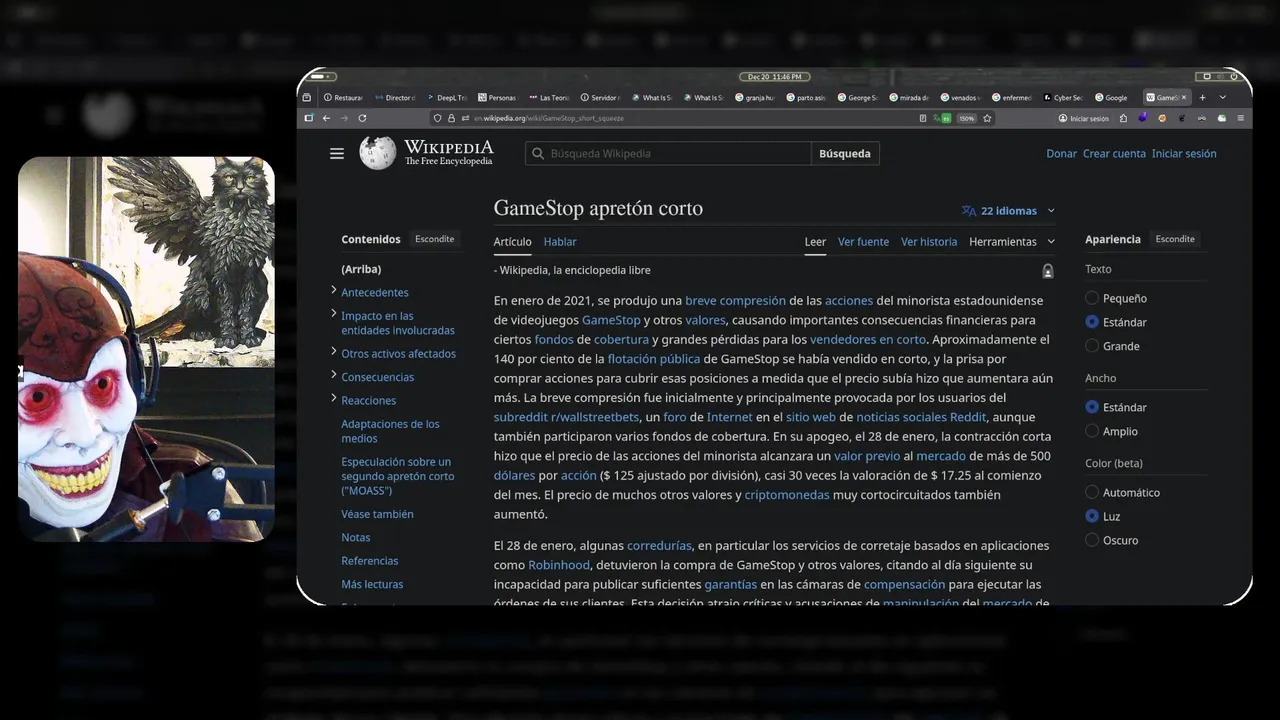Screen dimensions: 1280x720
Task: Click the Donar link
Action: click(1061, 154)
